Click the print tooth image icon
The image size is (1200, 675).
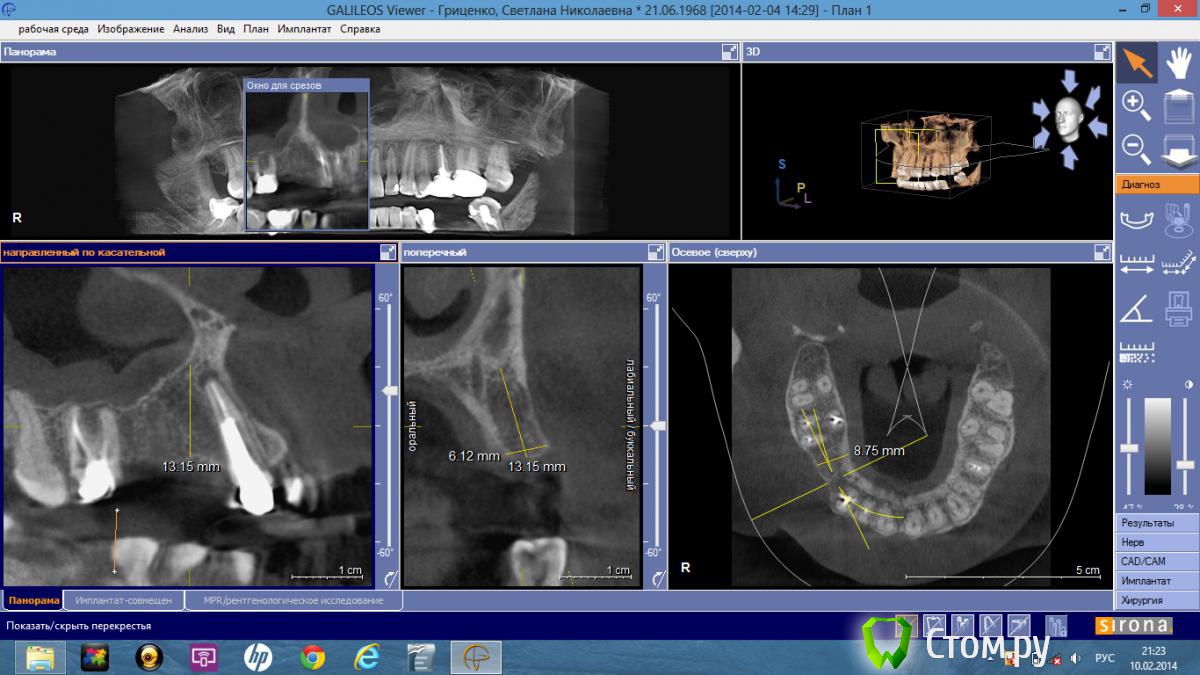coord(1179,308)
